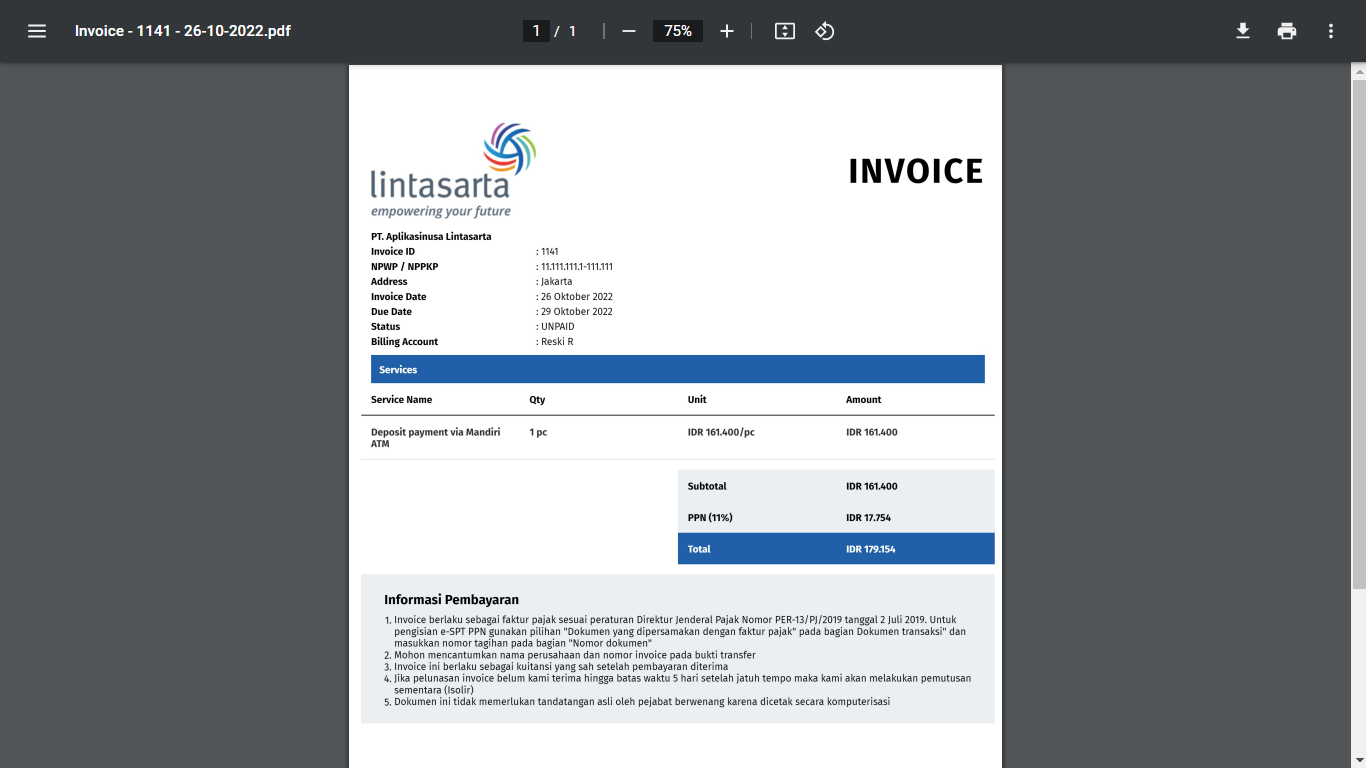
Task: Click the zoom in plus button
Action: (727, 31)
